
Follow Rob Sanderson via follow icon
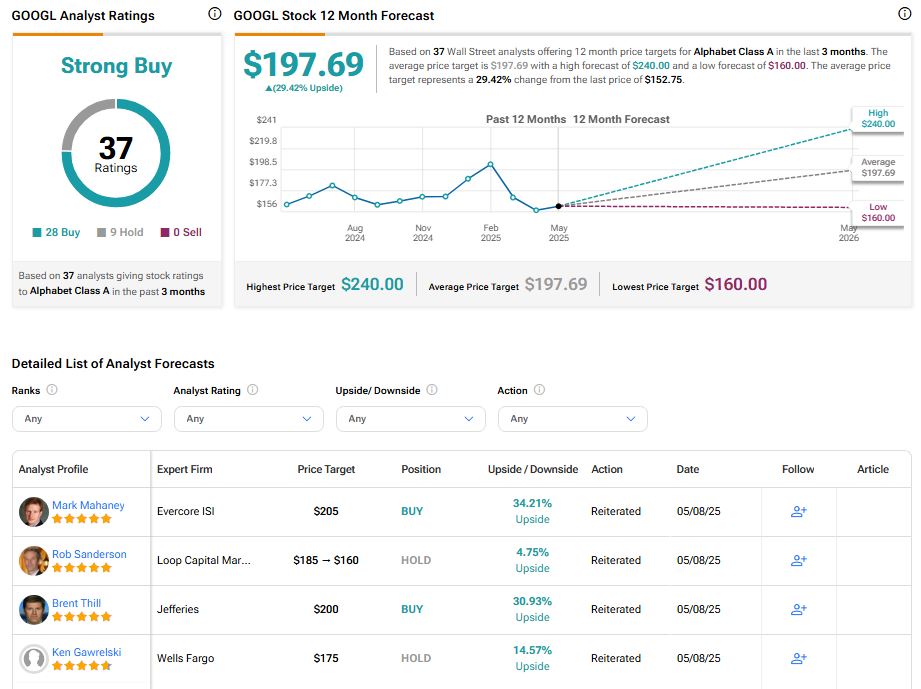pos(798,560)
